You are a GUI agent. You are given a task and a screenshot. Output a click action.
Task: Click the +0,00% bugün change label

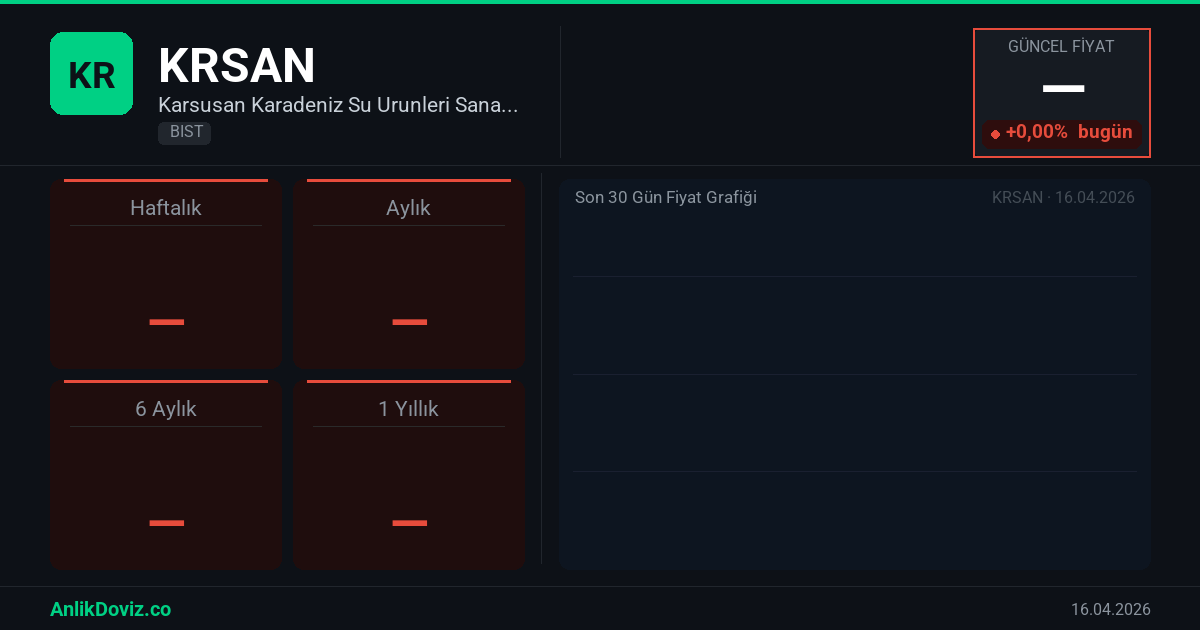(1069, 132)
